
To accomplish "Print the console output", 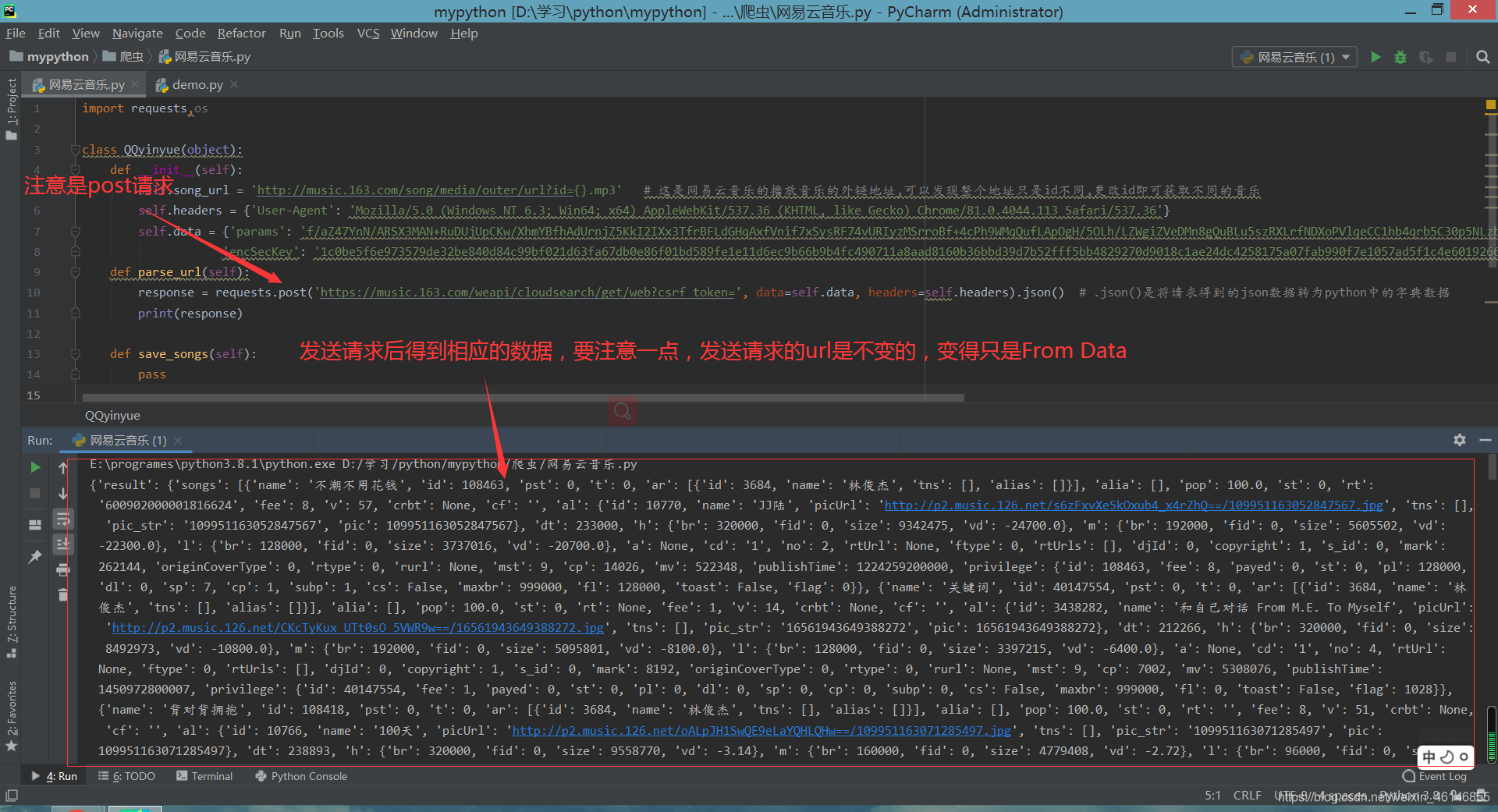I will pos(63,570).
